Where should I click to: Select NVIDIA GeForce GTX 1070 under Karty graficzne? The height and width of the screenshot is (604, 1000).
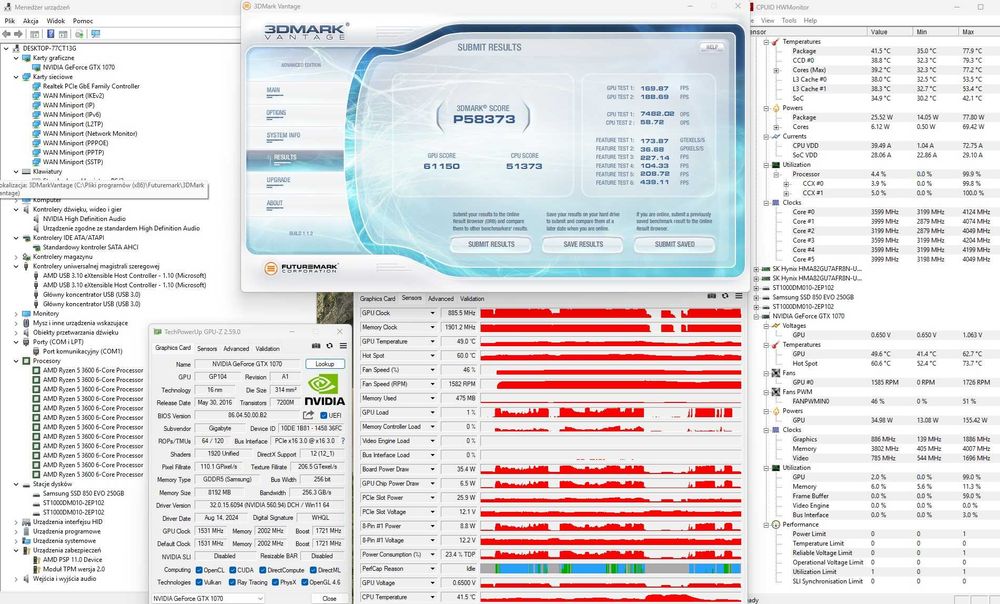78,67
